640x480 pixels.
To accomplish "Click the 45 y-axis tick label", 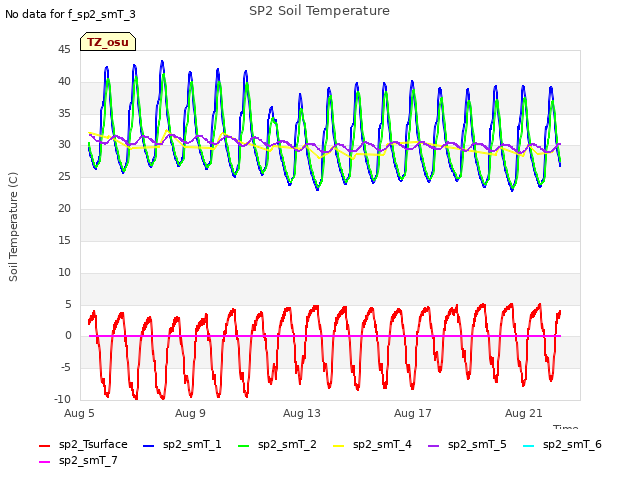I will (x=64, y=49).
